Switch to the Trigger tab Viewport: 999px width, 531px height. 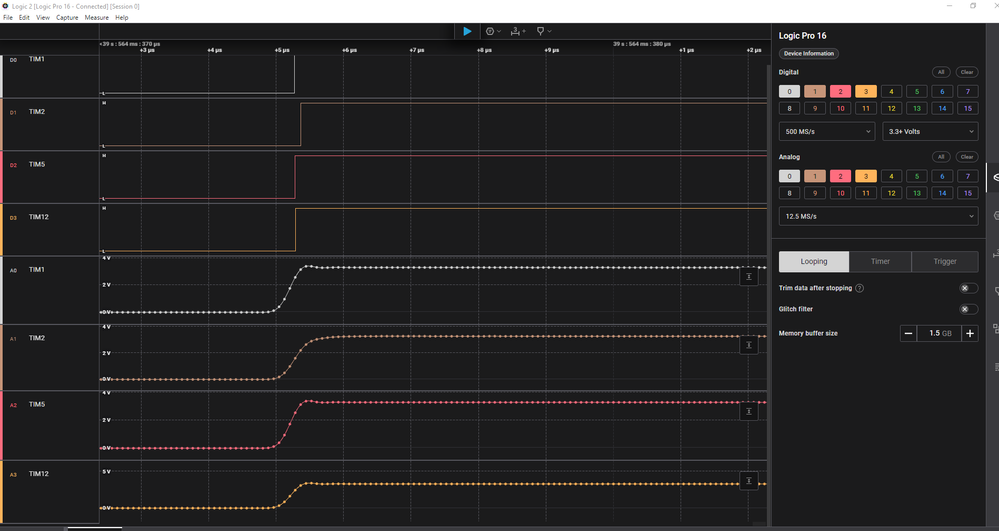(x=944, y=261)
